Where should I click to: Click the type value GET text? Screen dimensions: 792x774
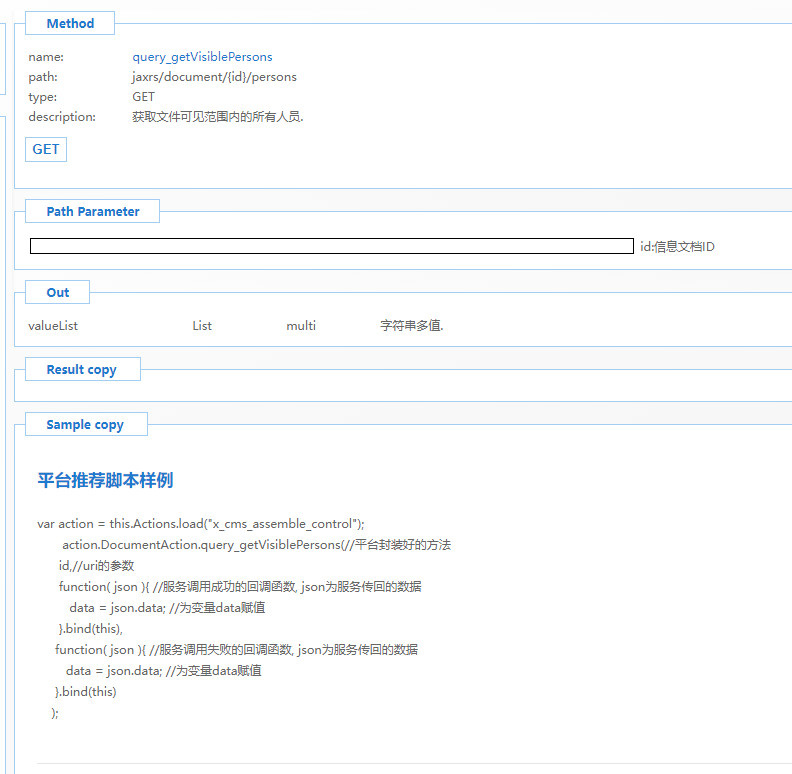click(143, 96)
